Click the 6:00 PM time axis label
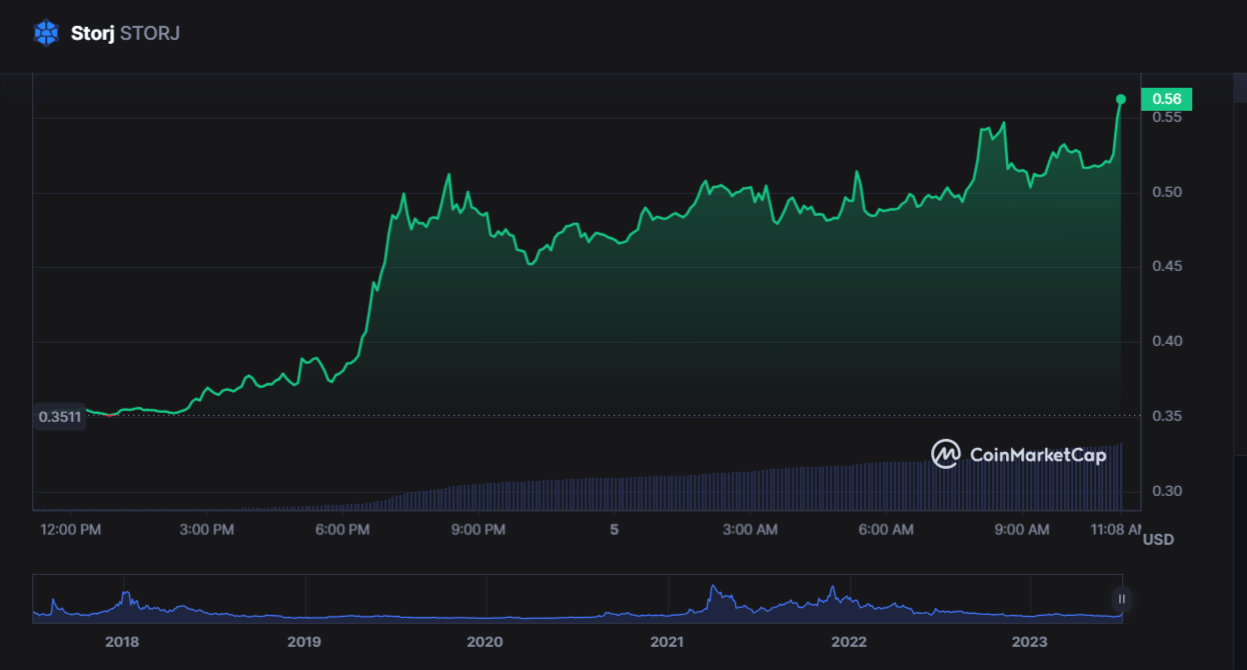1247x670 pixels. coord(342,529)
